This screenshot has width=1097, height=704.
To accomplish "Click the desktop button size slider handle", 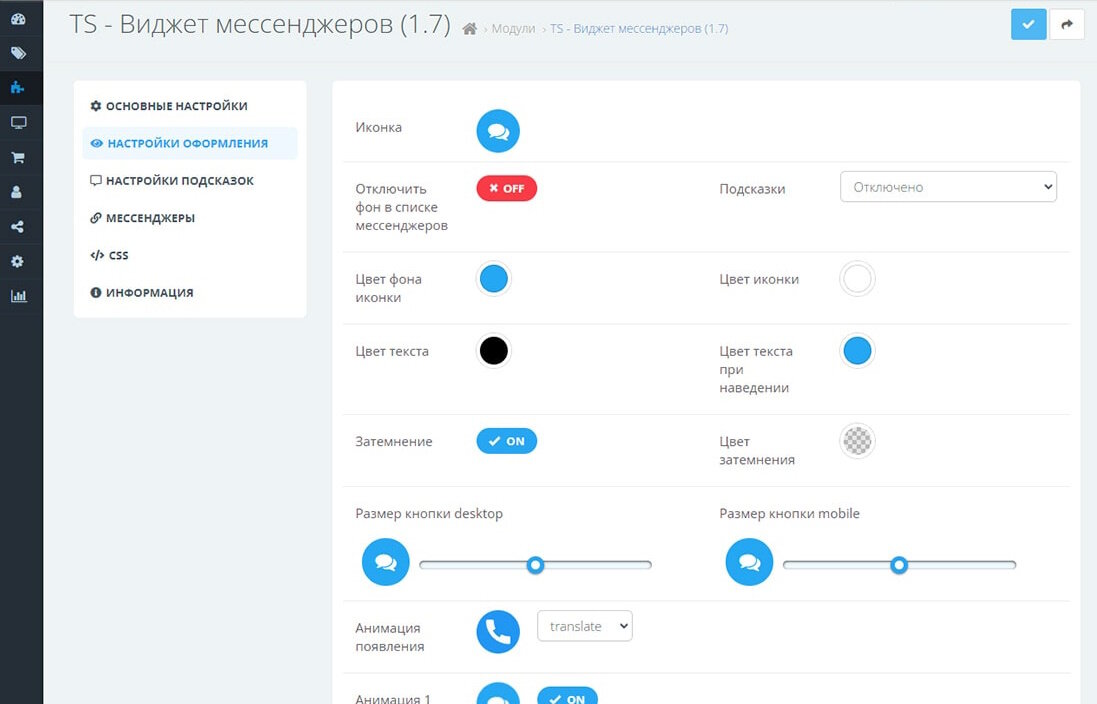I will click(535, 565).
